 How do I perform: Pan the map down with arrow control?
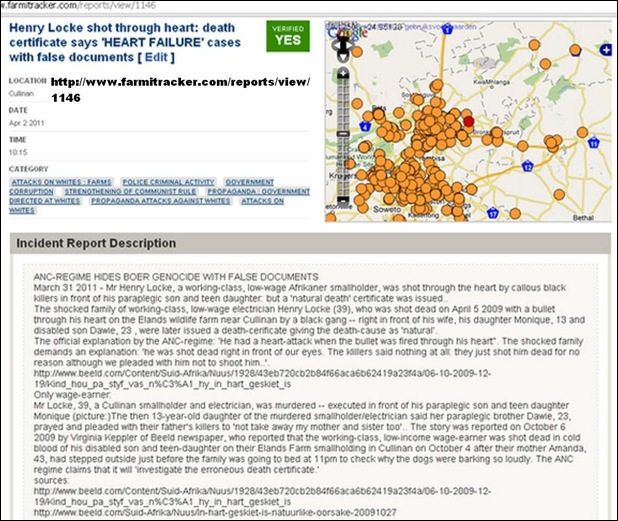pos(343,57)
